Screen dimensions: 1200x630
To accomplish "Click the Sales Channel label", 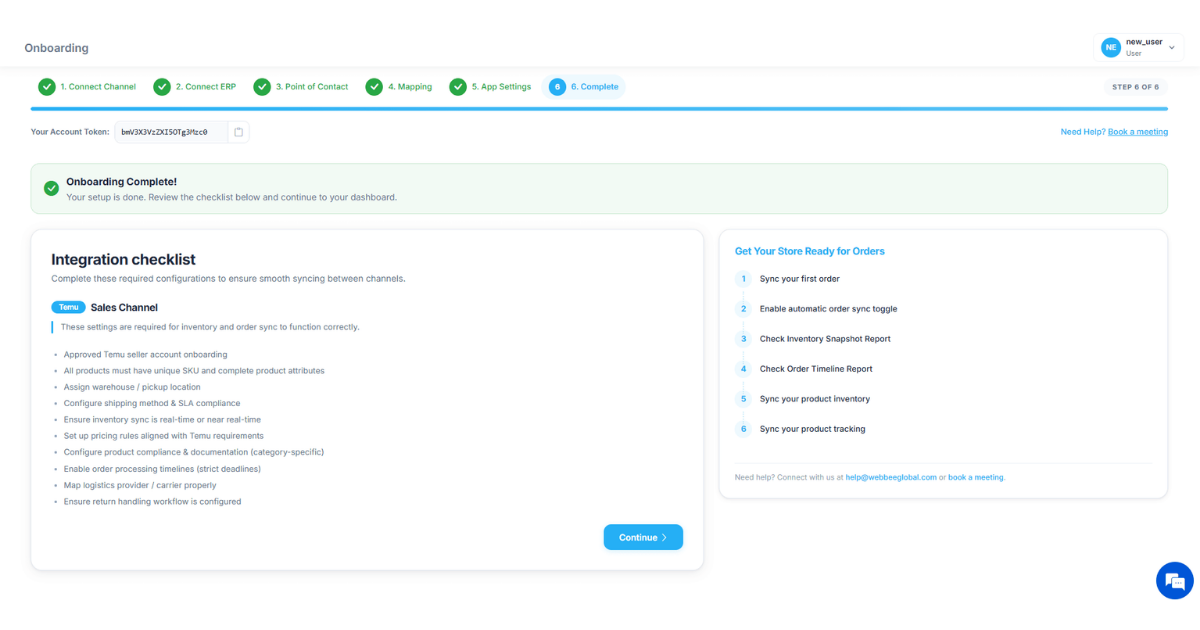I will pyautogui.click(x=124, y=307).
